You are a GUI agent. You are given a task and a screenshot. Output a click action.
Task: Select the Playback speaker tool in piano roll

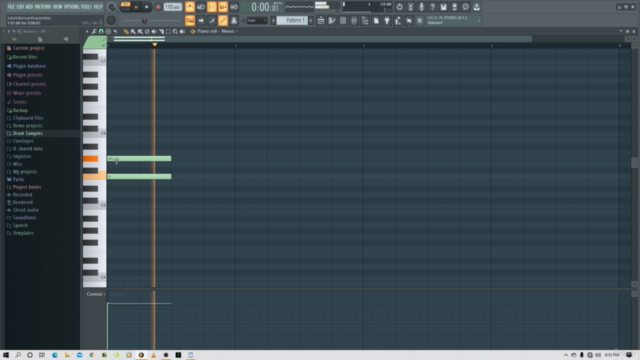[x=182, y=31]
